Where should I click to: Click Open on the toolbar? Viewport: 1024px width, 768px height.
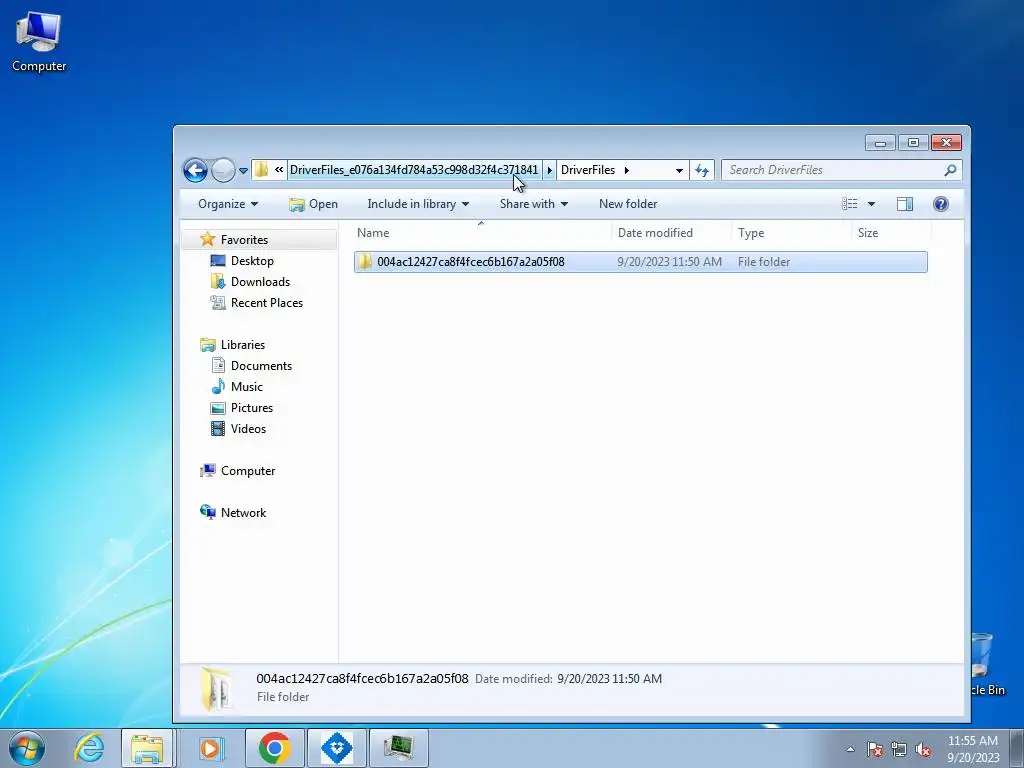coord(313,204)
